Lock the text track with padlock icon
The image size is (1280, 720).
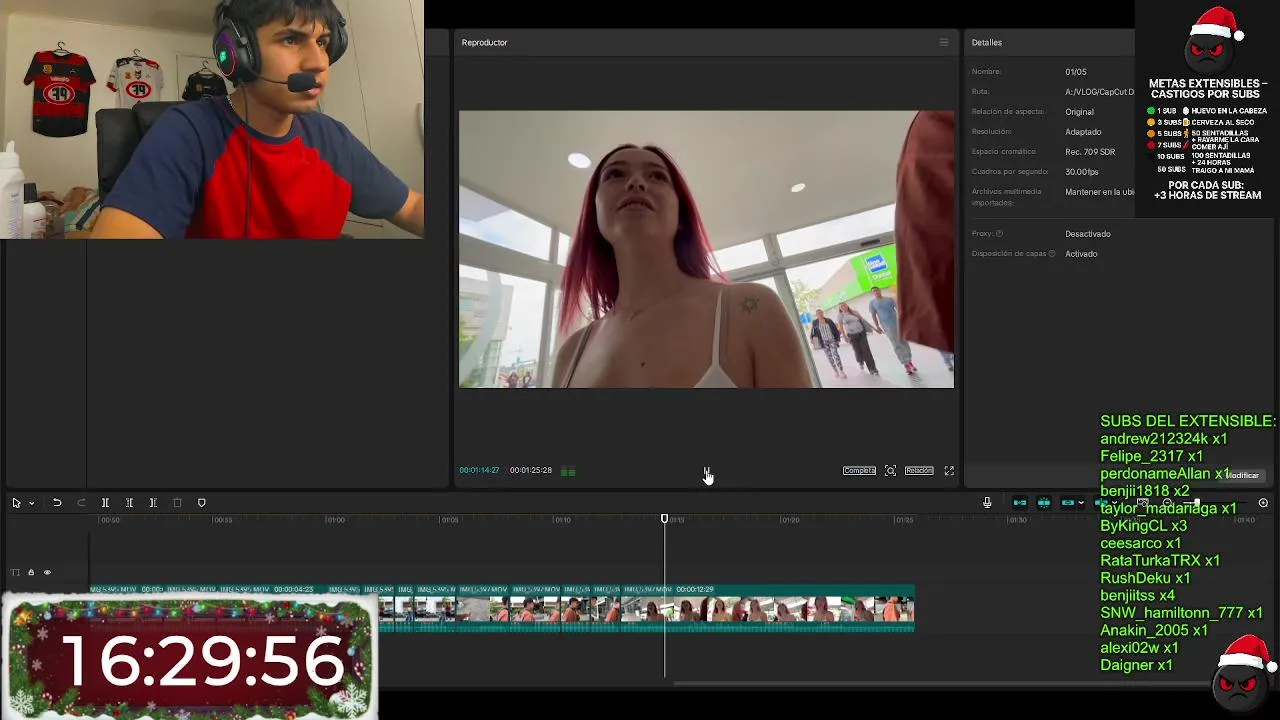[x=31, y=573]
